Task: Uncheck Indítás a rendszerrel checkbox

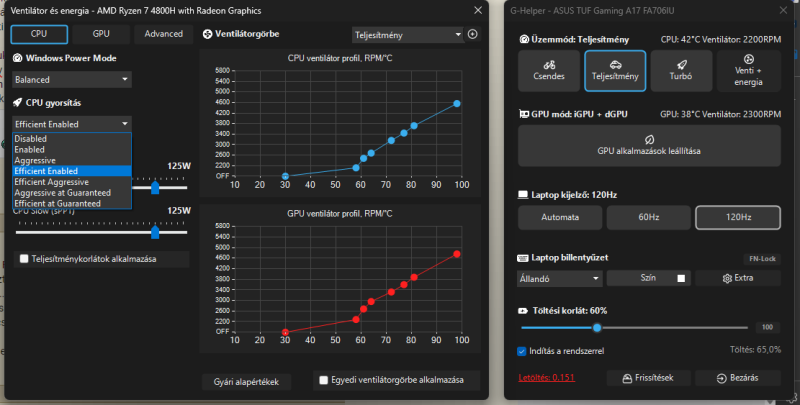Action: coord(521,351)
